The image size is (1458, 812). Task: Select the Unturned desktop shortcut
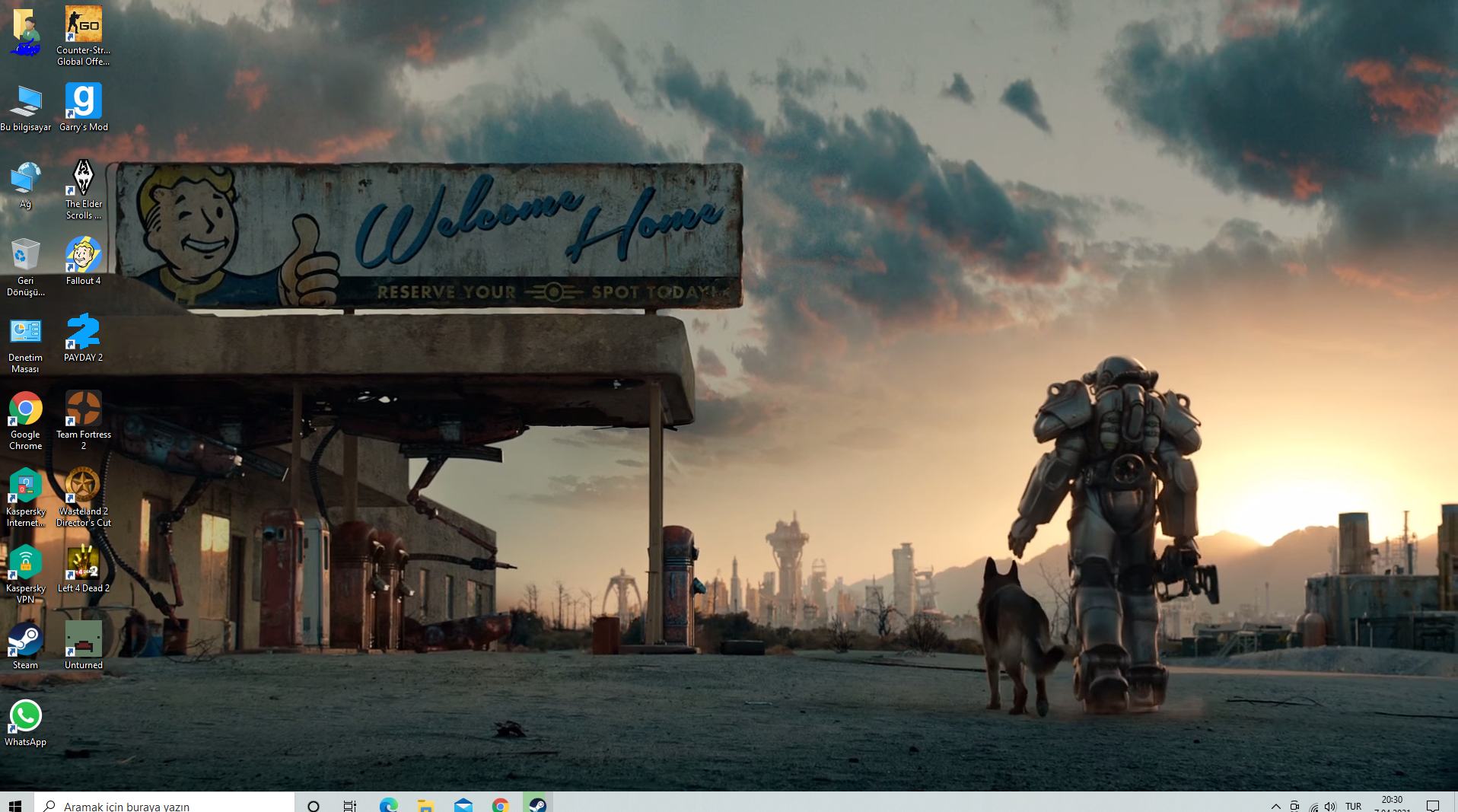[83, 646]
